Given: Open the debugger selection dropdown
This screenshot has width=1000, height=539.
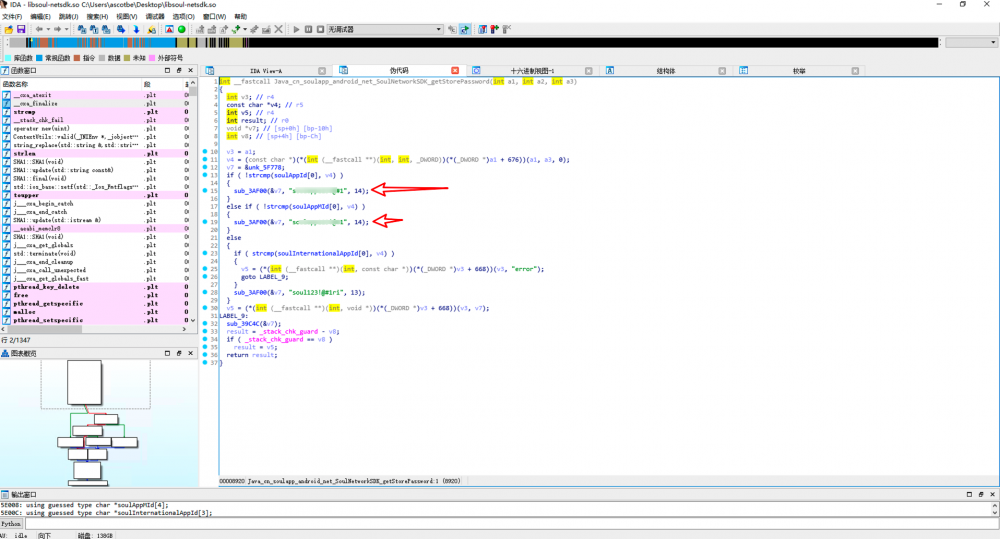Looking at the screenshot, I should (439, 29).
